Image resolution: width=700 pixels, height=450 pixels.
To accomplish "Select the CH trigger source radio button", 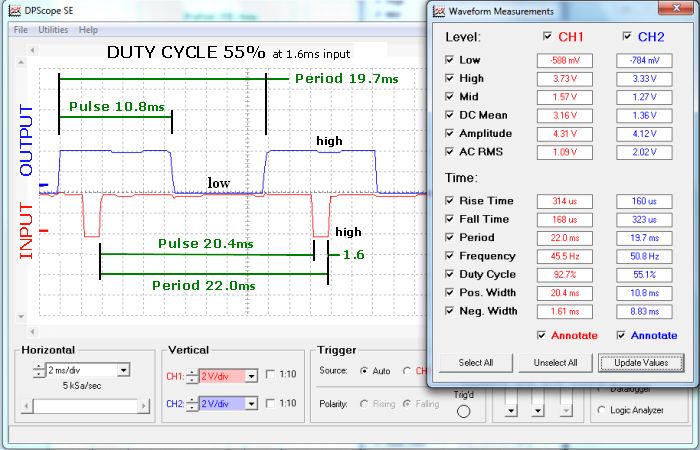I will click(x=407, y=371).
